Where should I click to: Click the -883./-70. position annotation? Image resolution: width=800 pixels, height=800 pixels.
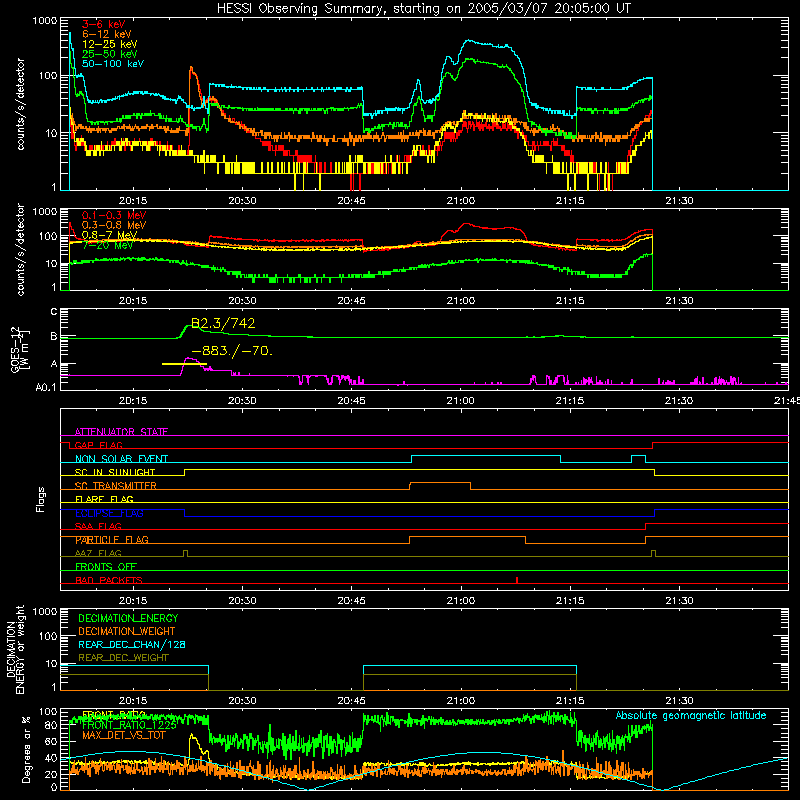coord(232,351)
